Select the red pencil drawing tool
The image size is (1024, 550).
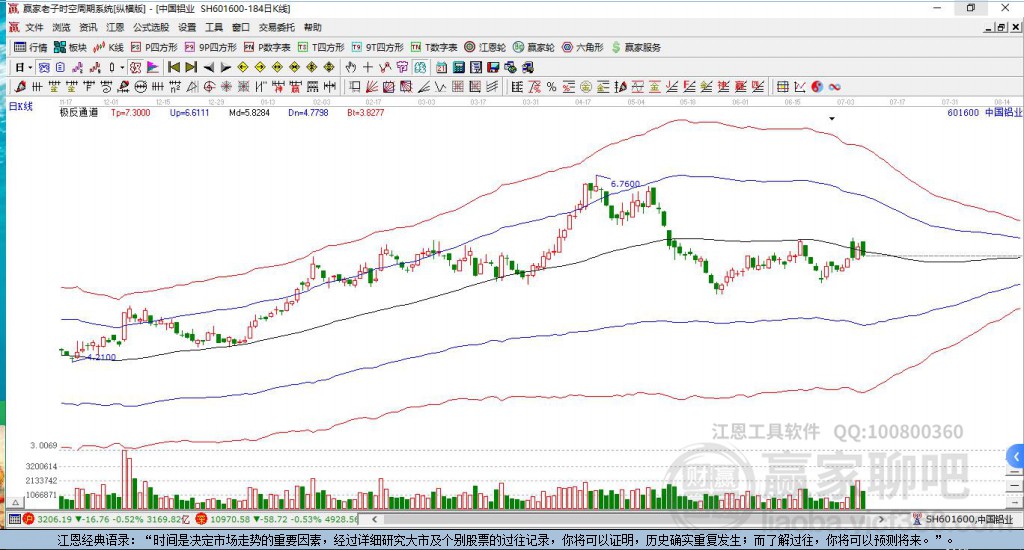[20, 87]
